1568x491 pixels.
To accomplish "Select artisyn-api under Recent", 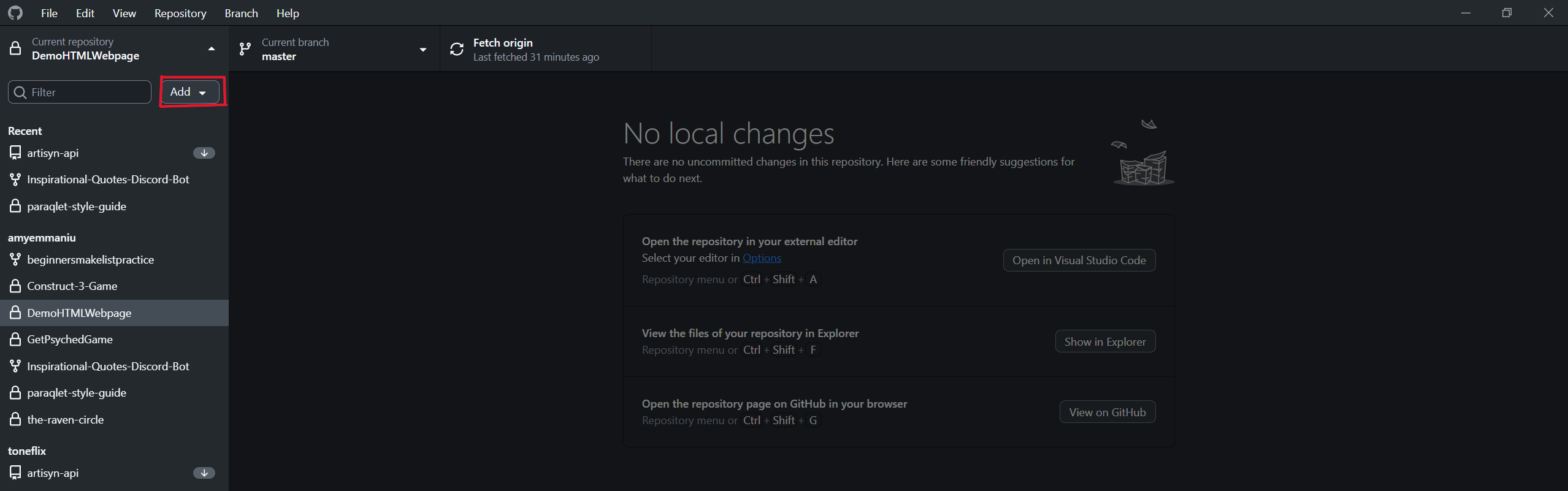I will (x=114, y=153).
